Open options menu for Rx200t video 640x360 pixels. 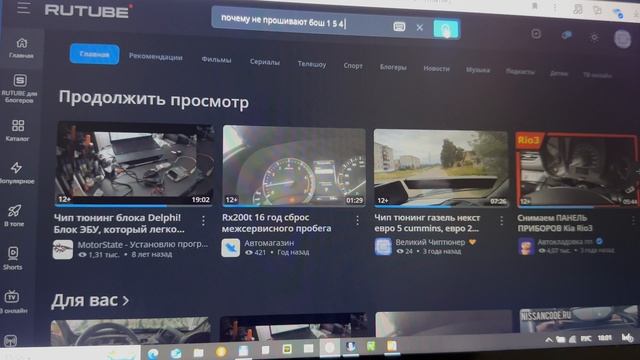[x=357, y=221]
